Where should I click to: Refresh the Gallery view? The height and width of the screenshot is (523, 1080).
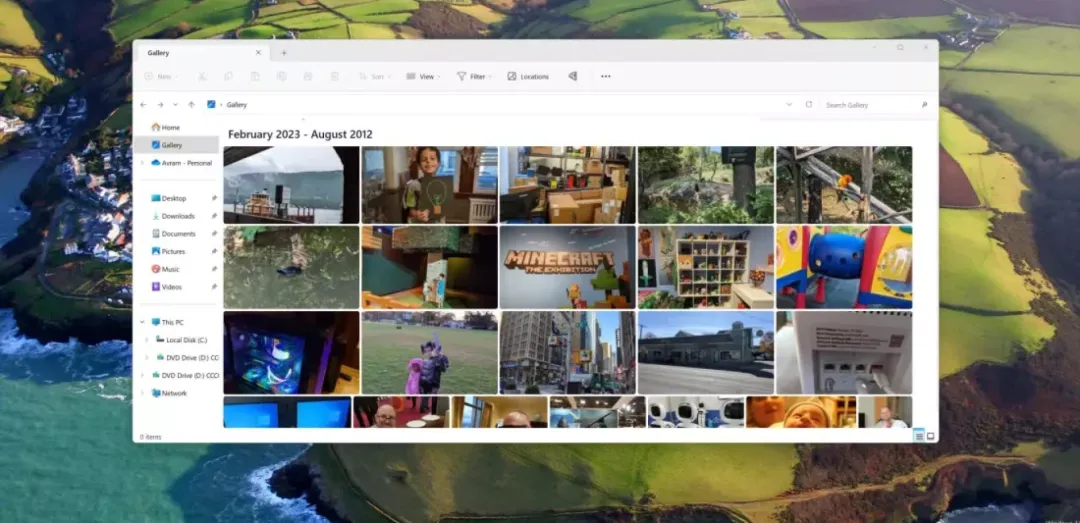[809, 105]
